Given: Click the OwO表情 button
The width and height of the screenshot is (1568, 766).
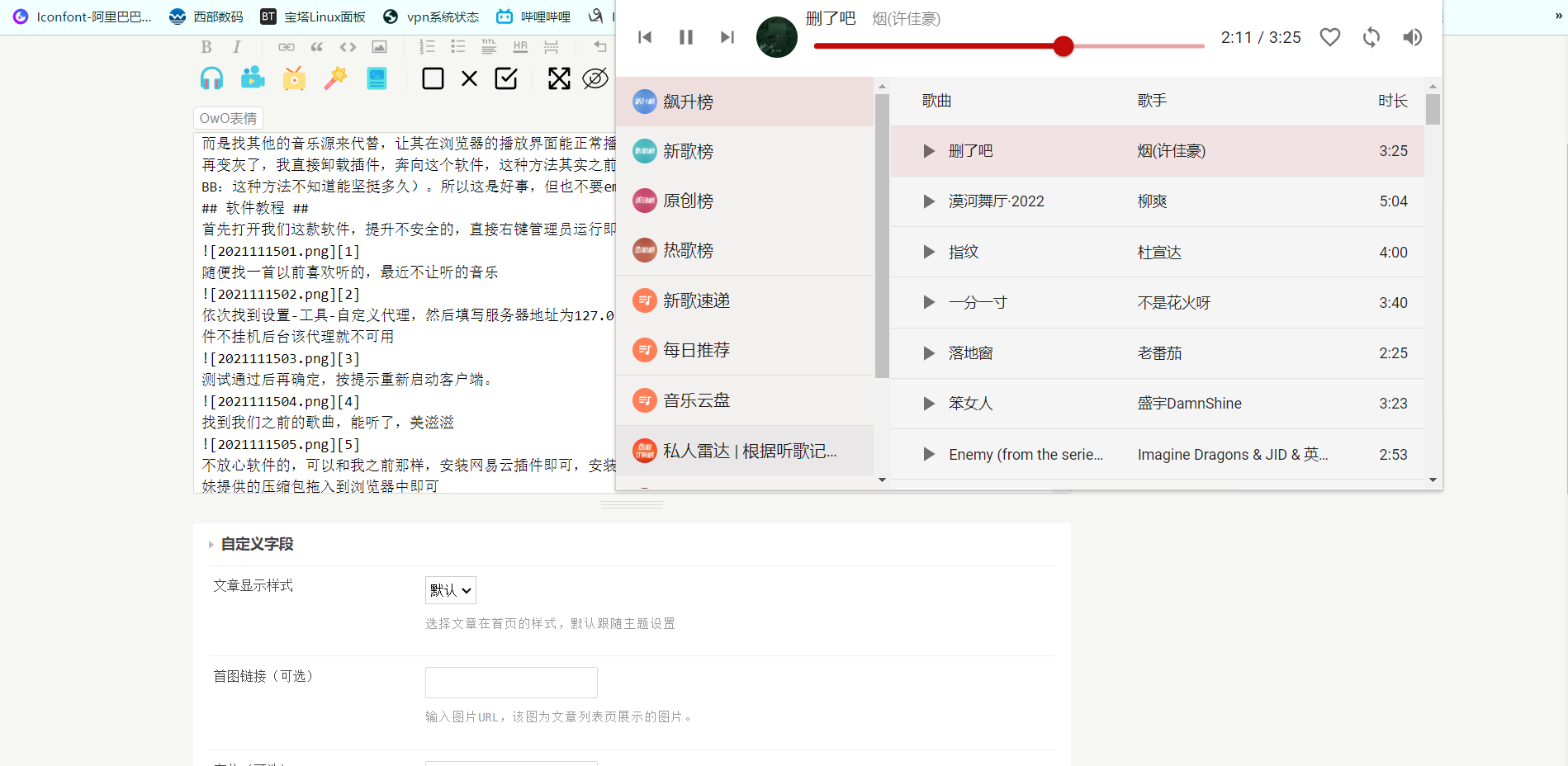Looking at the screenshot, I should click(228, 118).
